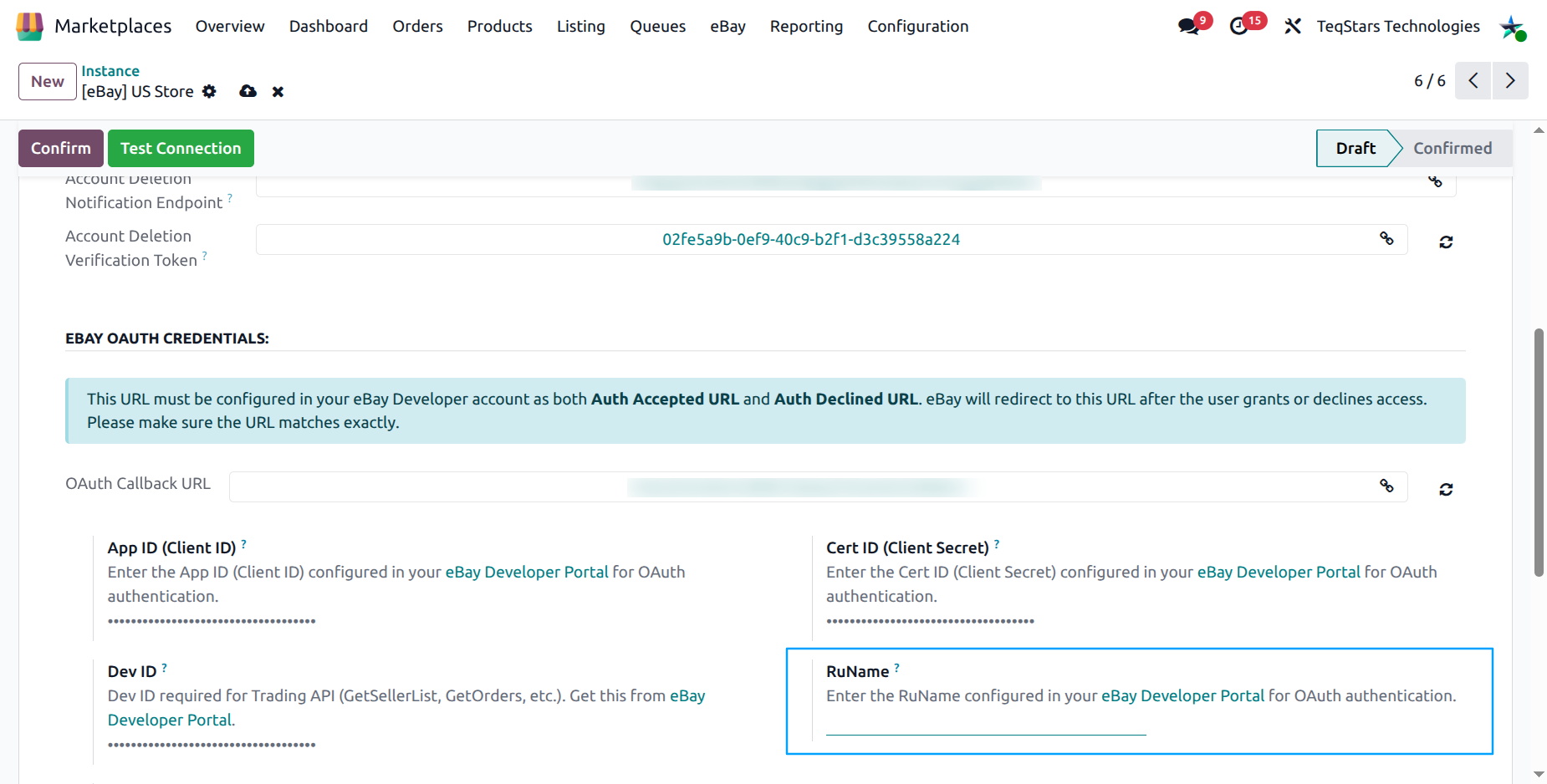The height and width of the screenshot is (784, 1547).
Task: Open the Reporting menu
Action: pos(807,26)
